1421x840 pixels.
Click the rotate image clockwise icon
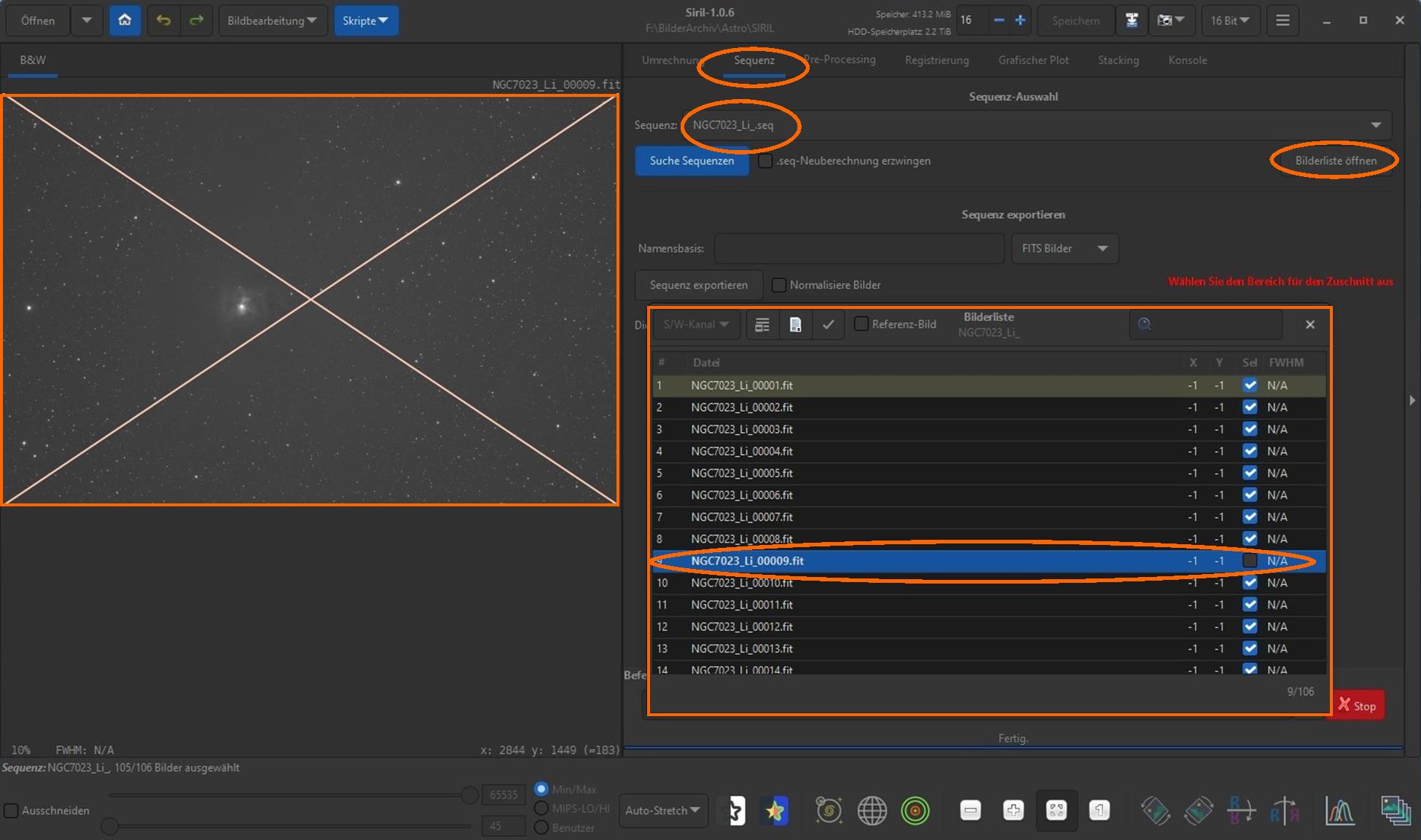(1199, 810)
